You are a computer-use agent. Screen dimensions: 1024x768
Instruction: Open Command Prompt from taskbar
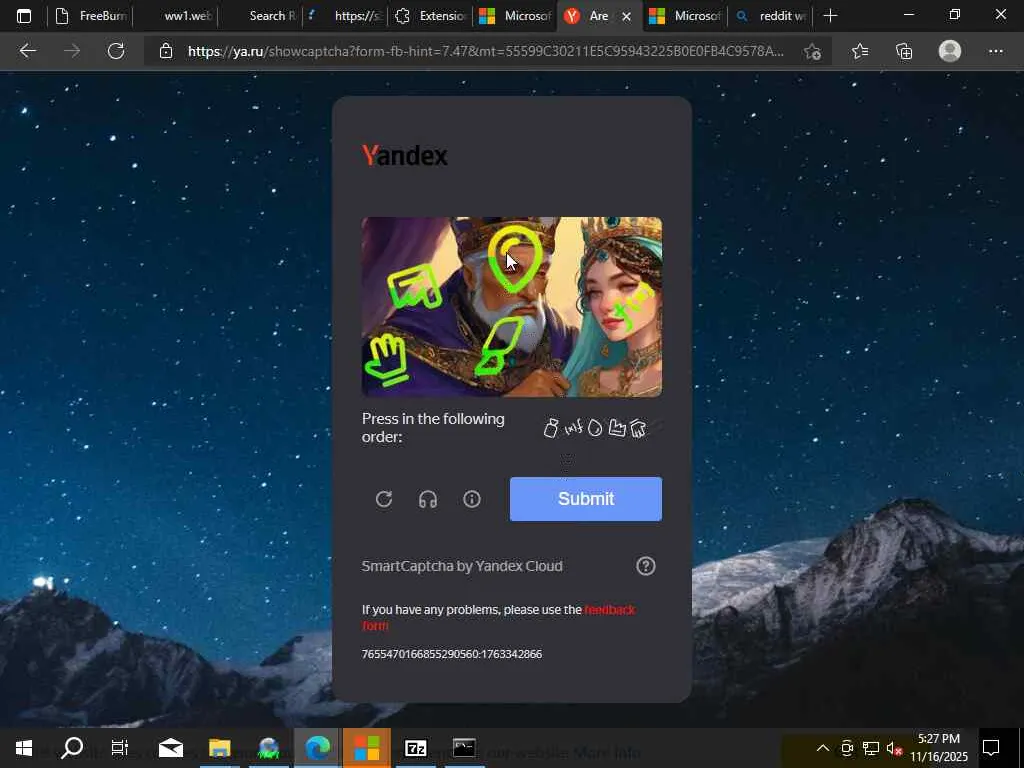[464, 748]
